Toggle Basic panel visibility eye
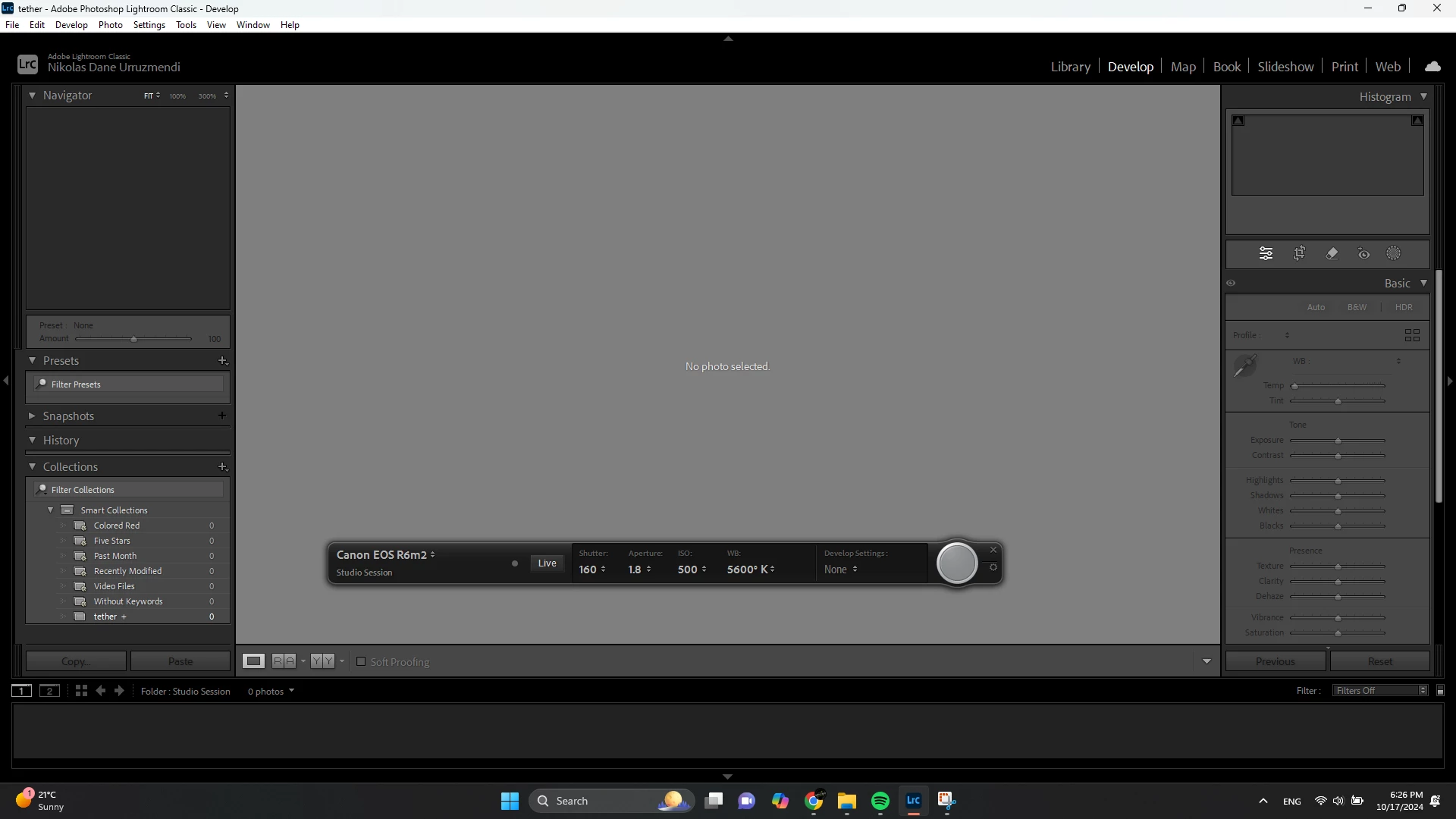 (1231, 283)
